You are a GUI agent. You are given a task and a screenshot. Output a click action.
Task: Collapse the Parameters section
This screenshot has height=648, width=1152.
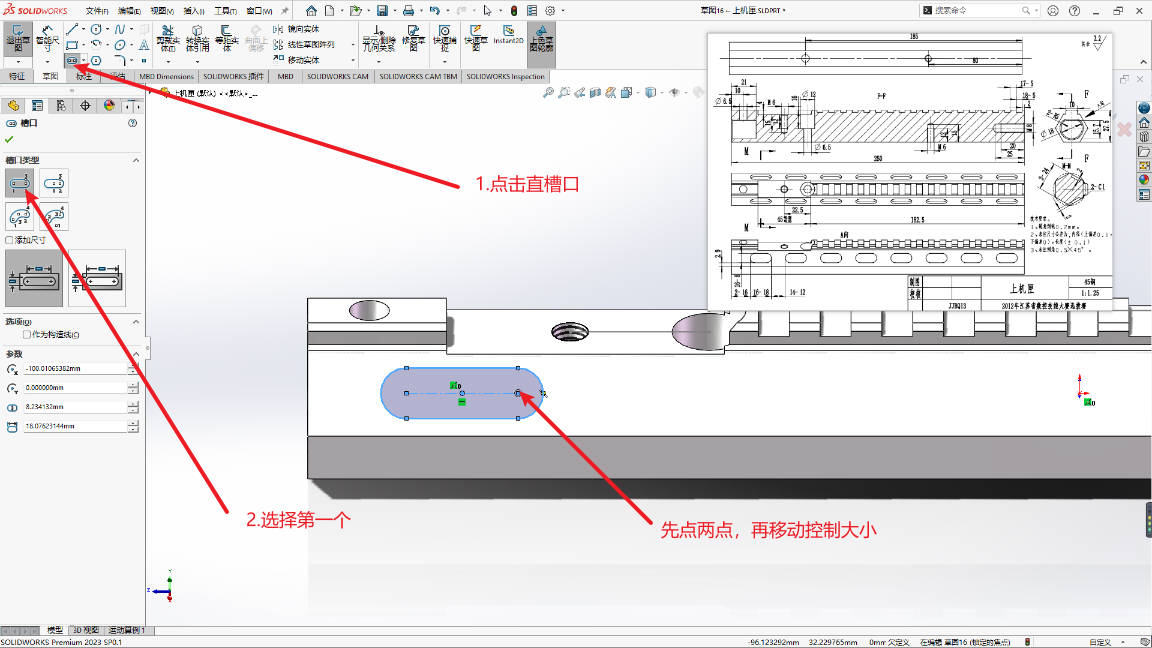coord(136,354)
